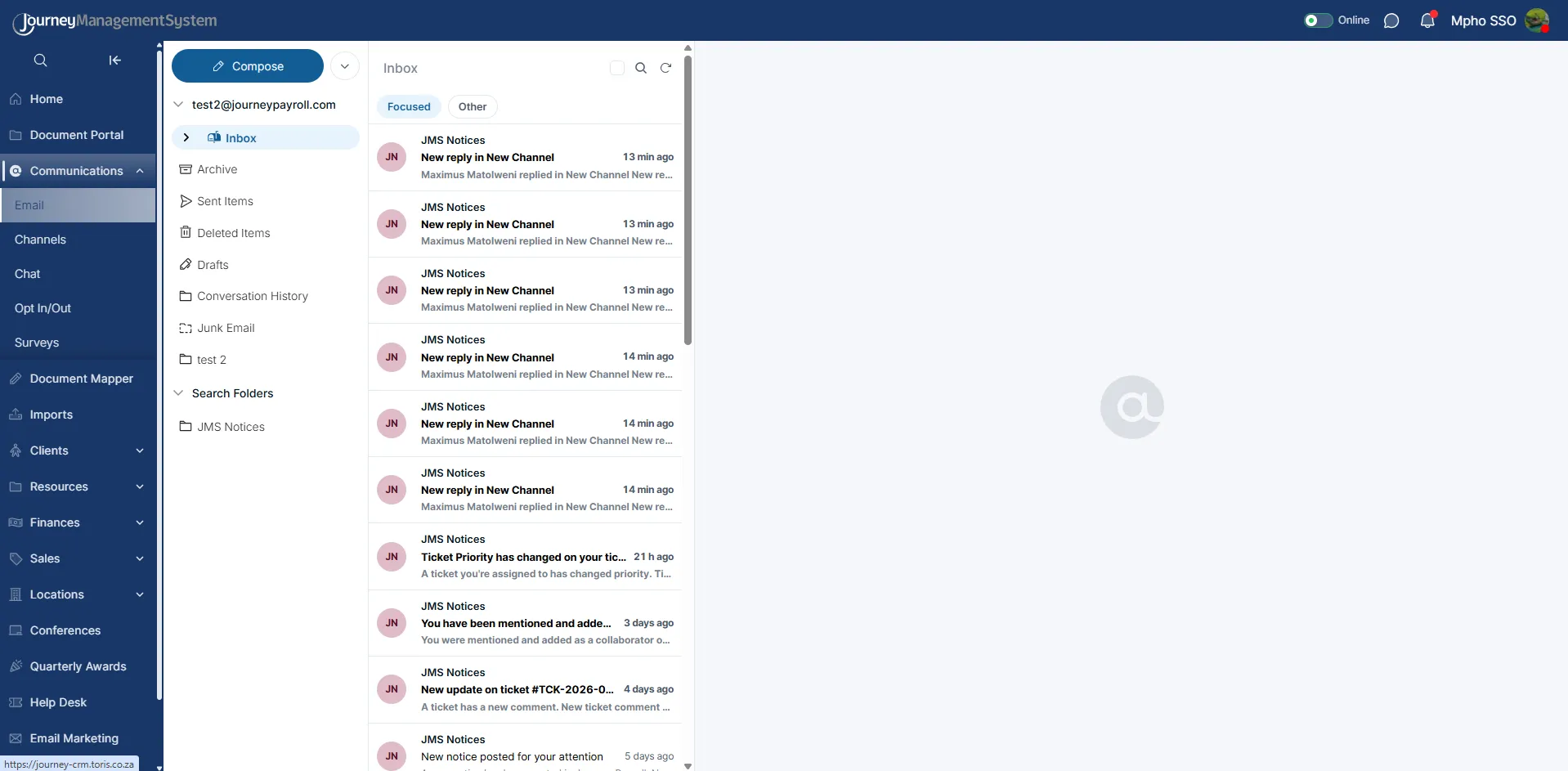Click the sidebar search magnifier icon
Viewport: 1568px width, 771px height.
click(x=40, y=61)
